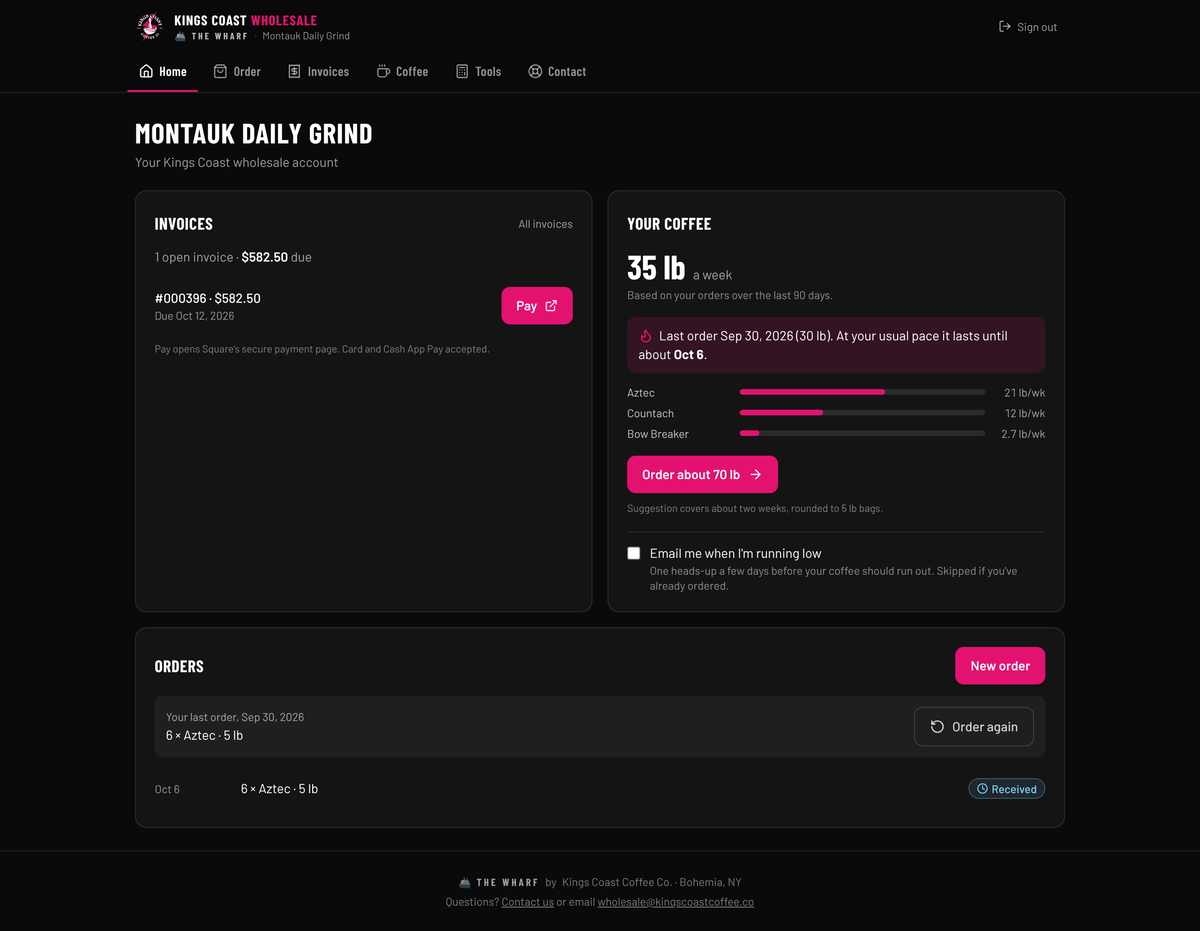Click the Contact lifebuoy icon

click(535, 71)
